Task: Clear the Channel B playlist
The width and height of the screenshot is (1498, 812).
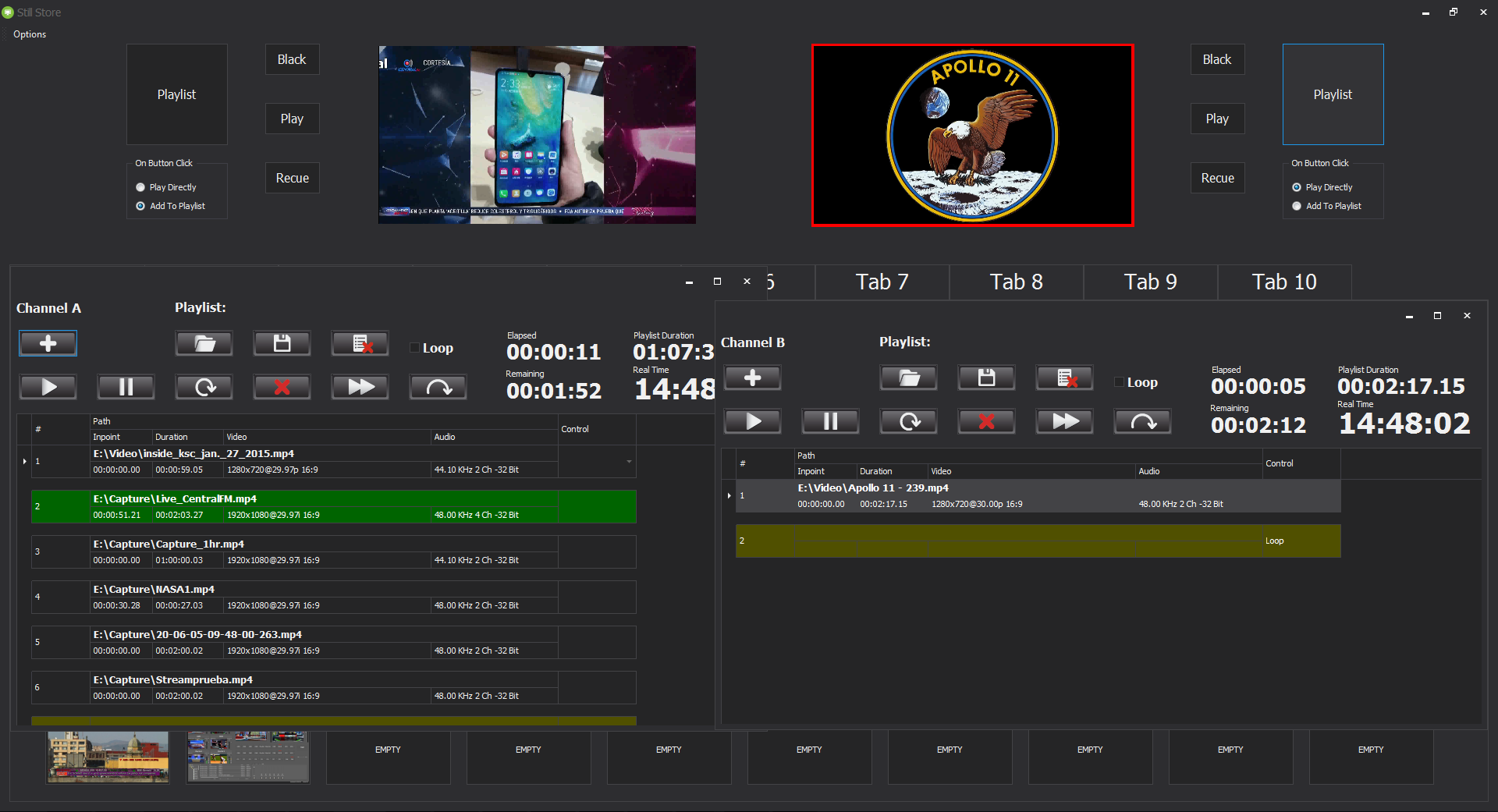Action: pos(1064,378)
